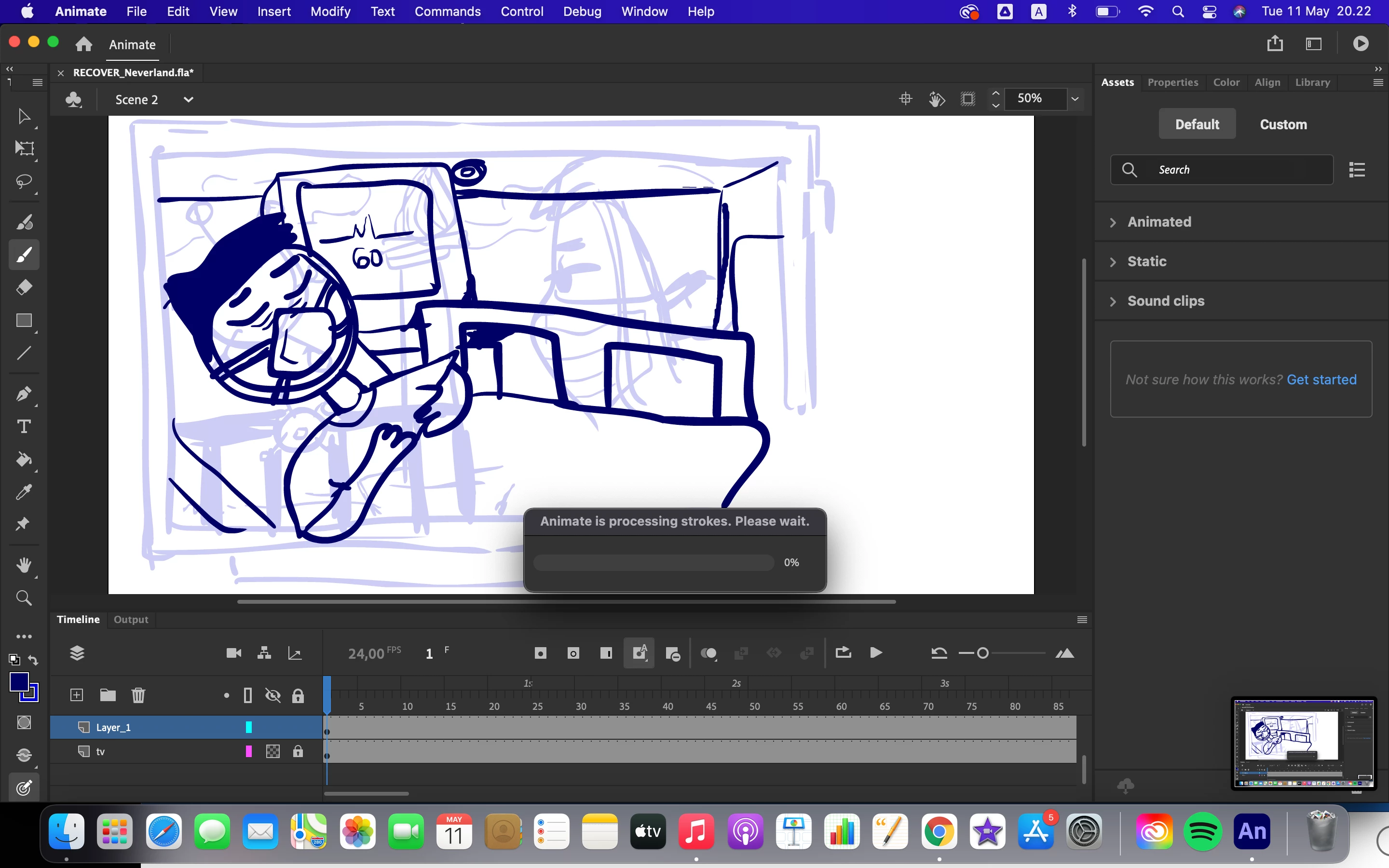Toggle hide all layers eye icon
1389x868 pixels.
click(272, 696)
